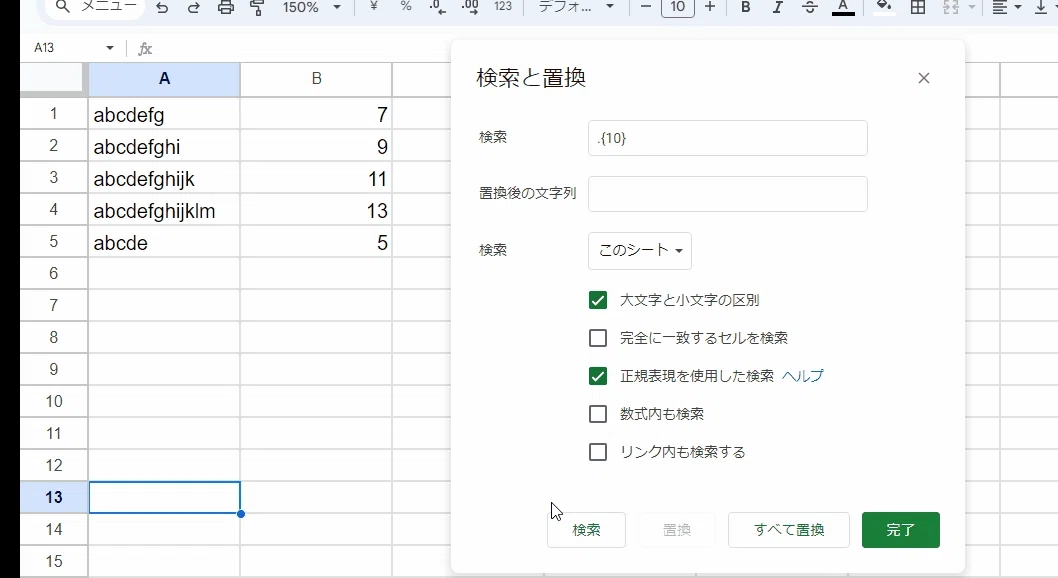Click cell B1 with value 7
Screen dimensions: 1058x578
316,115
